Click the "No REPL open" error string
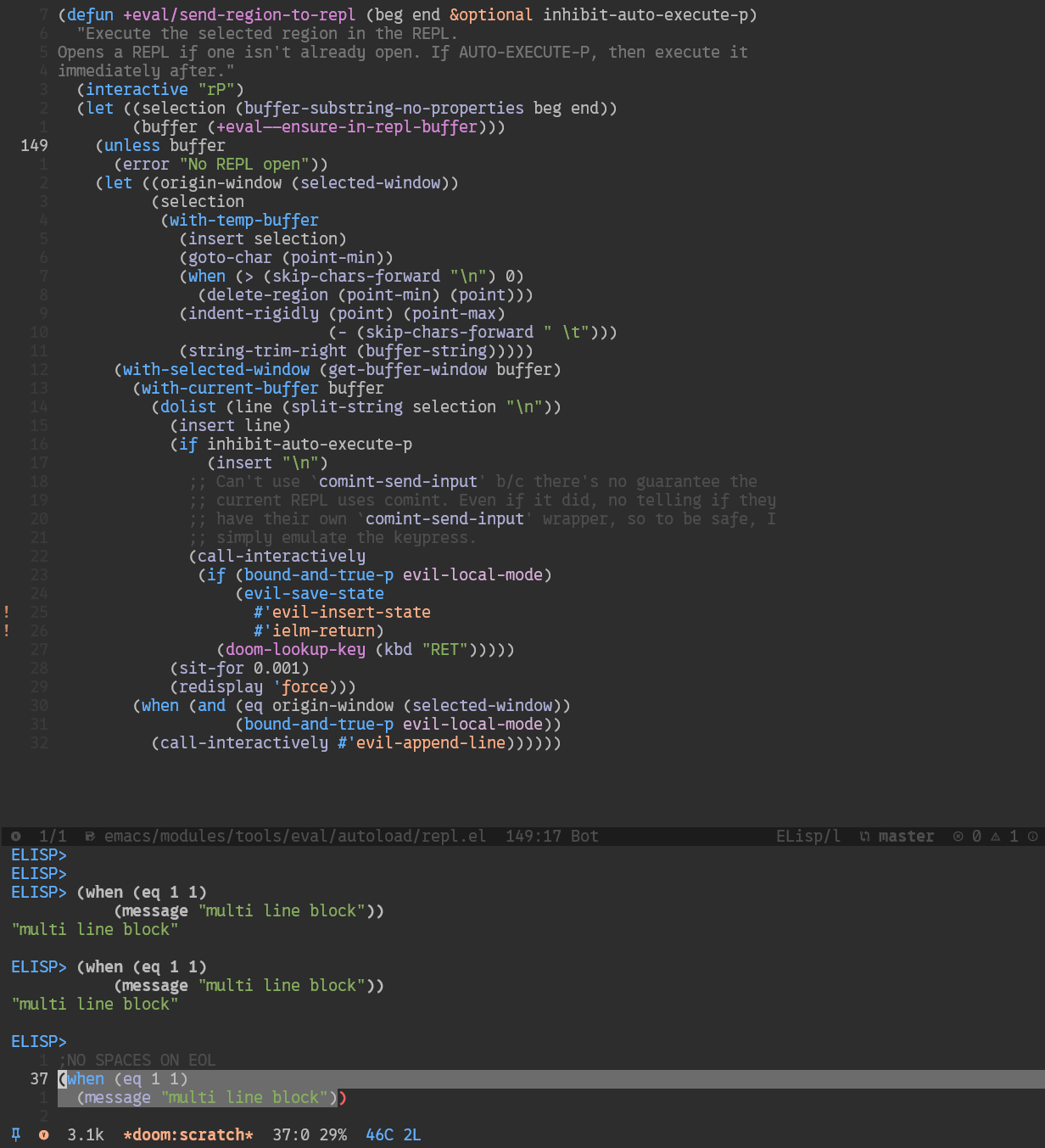The width and height of the screenshot is (1045, 1148). 243,164
